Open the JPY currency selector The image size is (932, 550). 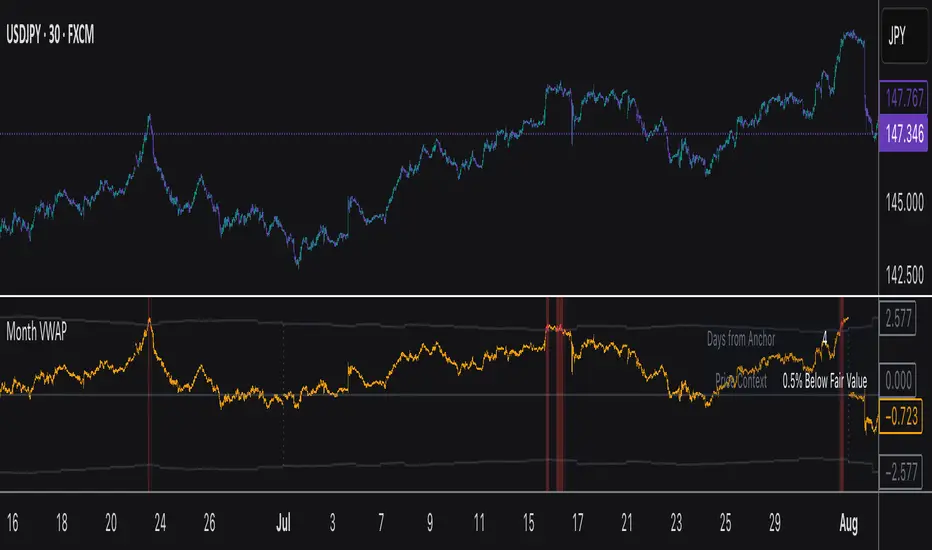coord(905,36)
